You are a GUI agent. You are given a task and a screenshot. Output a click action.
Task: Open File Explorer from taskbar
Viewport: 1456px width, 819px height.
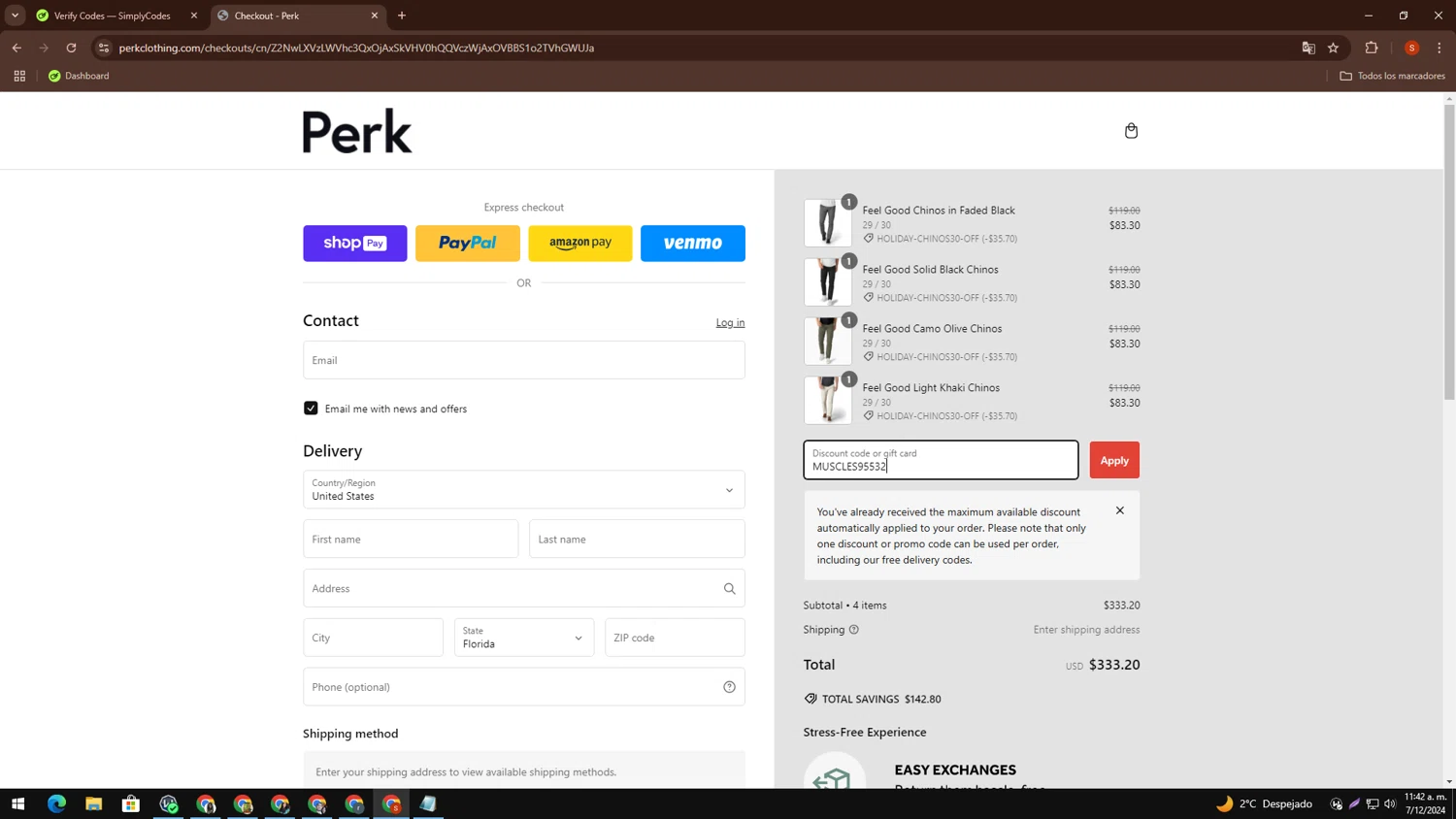pos(93,803)
